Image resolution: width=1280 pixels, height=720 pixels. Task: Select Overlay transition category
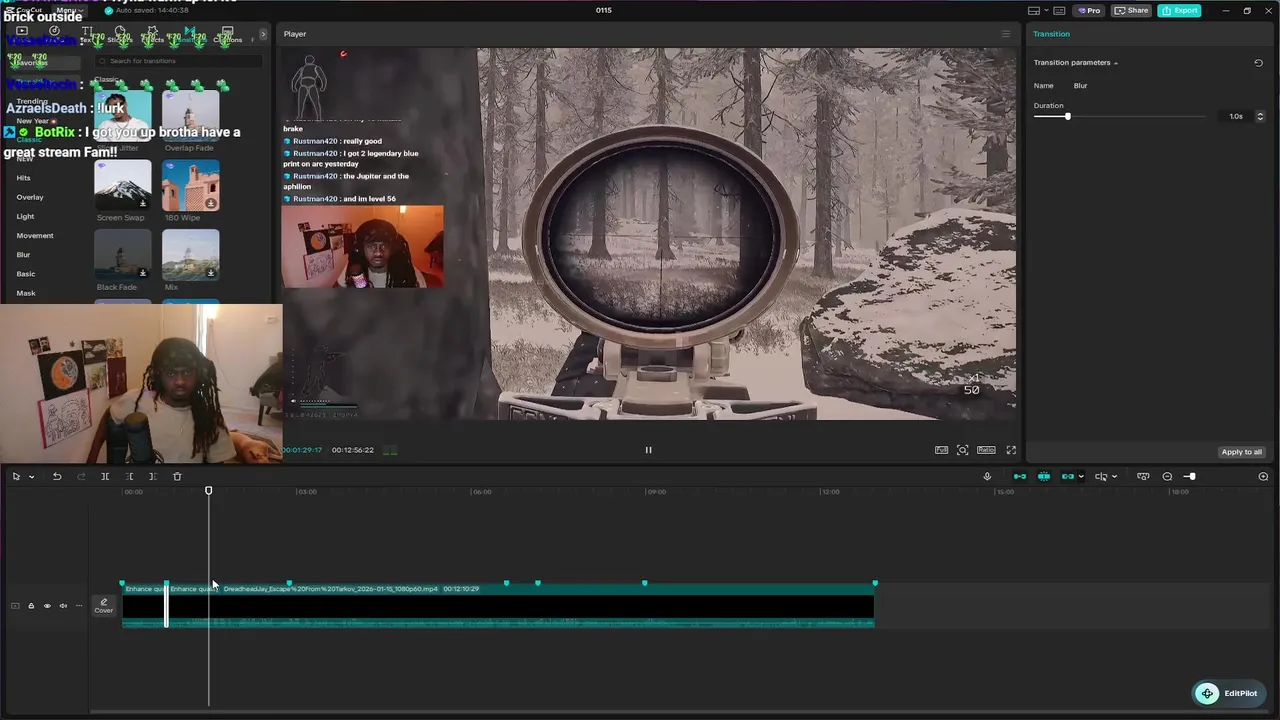point(30,197)
